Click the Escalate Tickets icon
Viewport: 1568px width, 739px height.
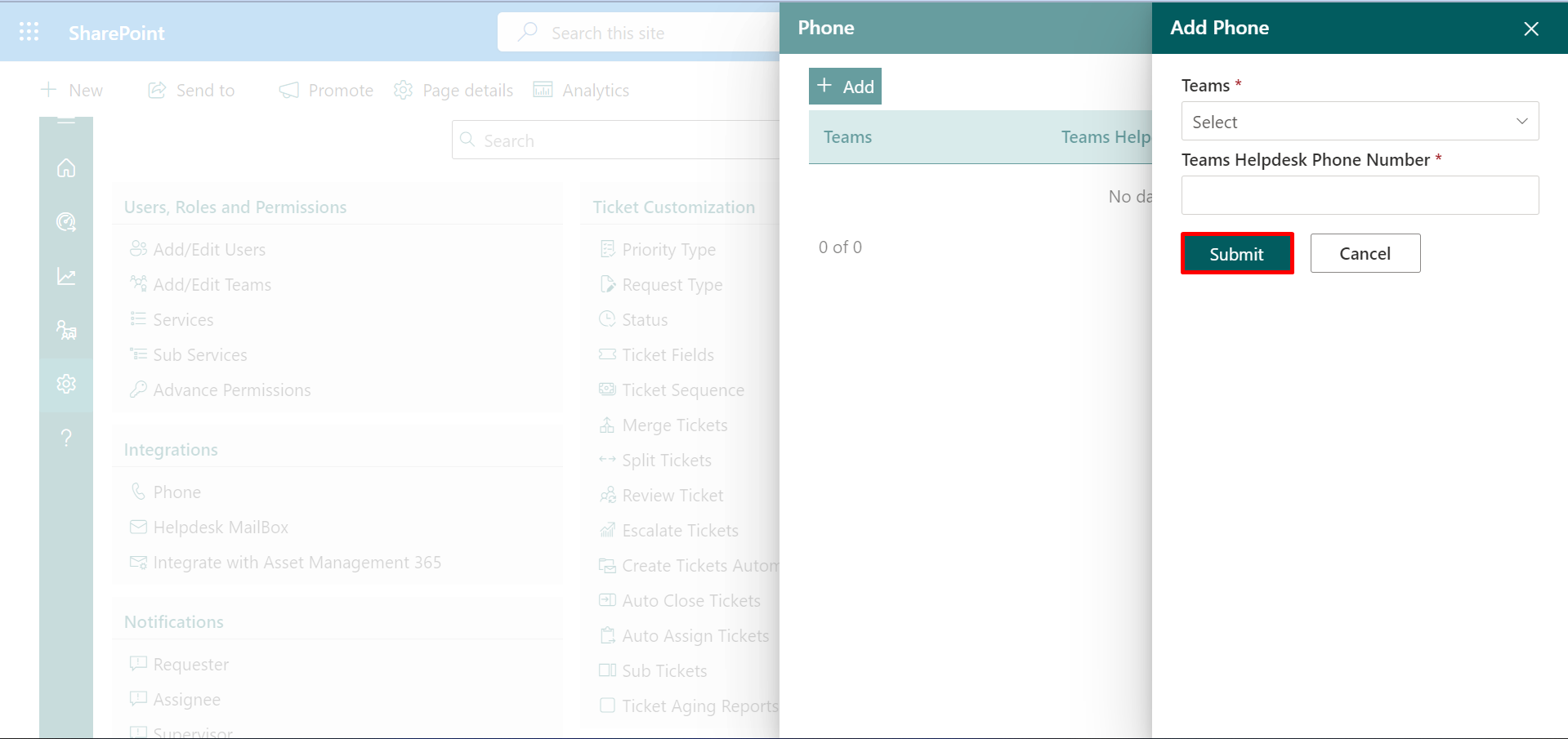point(607,530)
